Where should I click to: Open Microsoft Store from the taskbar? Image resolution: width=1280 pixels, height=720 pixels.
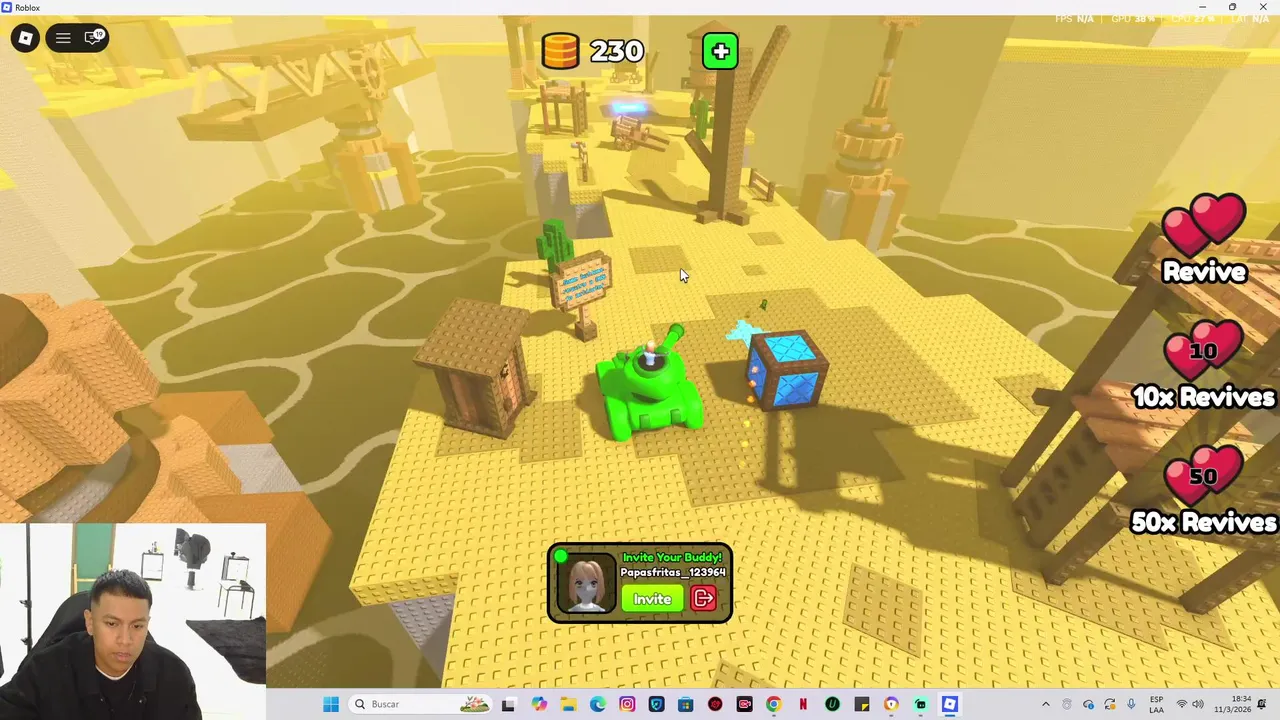(685, 704)
